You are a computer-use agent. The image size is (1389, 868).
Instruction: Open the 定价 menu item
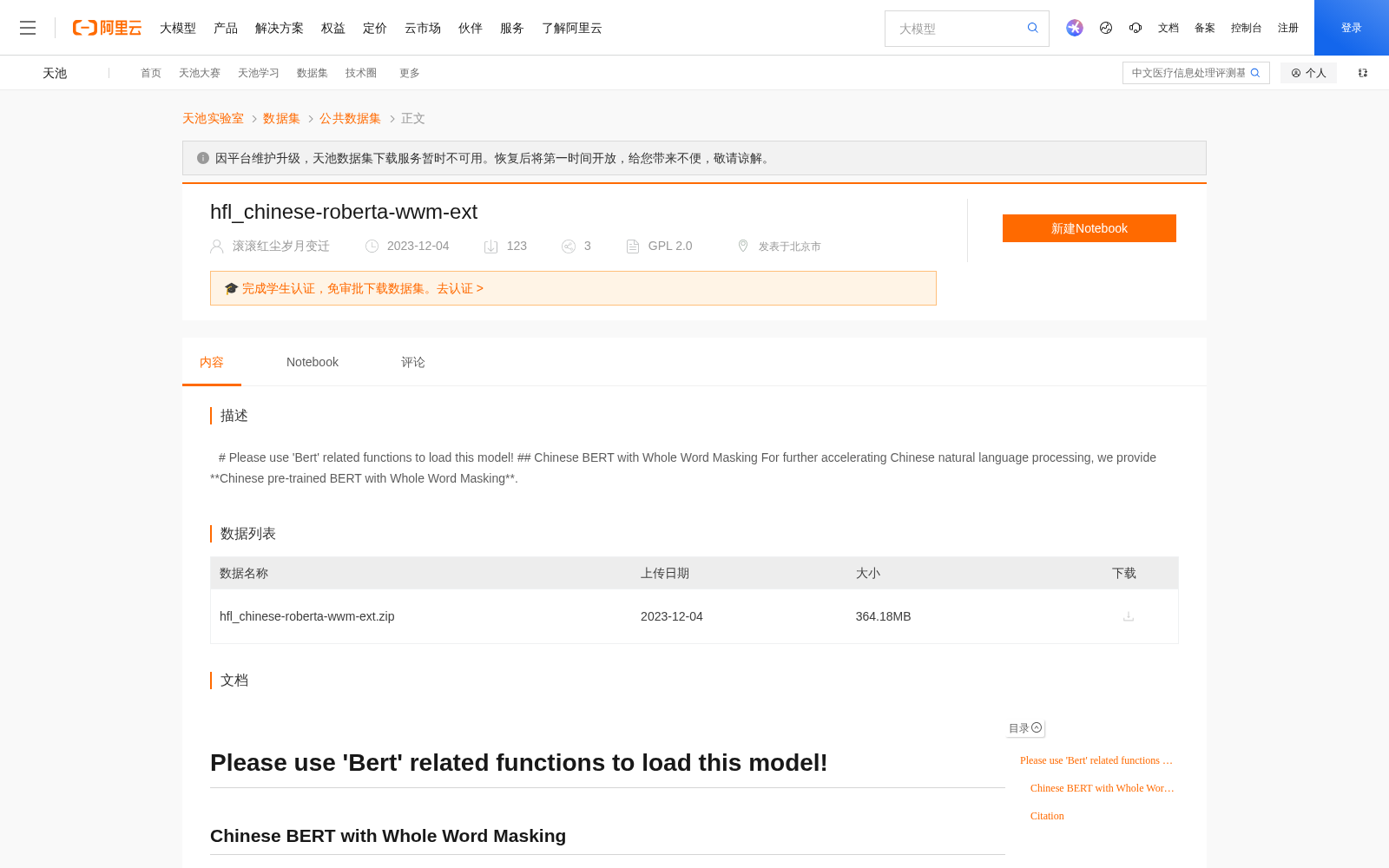coord(375,28)
